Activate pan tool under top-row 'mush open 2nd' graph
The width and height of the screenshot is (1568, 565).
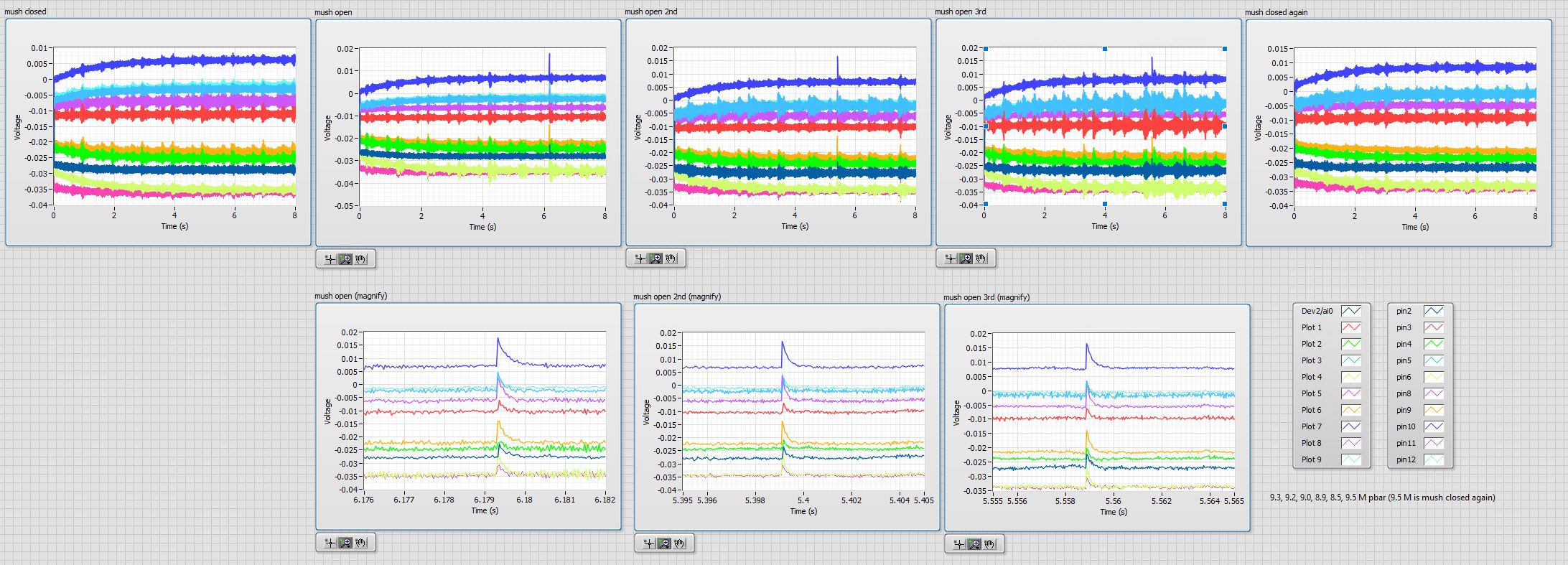point(671,258)
